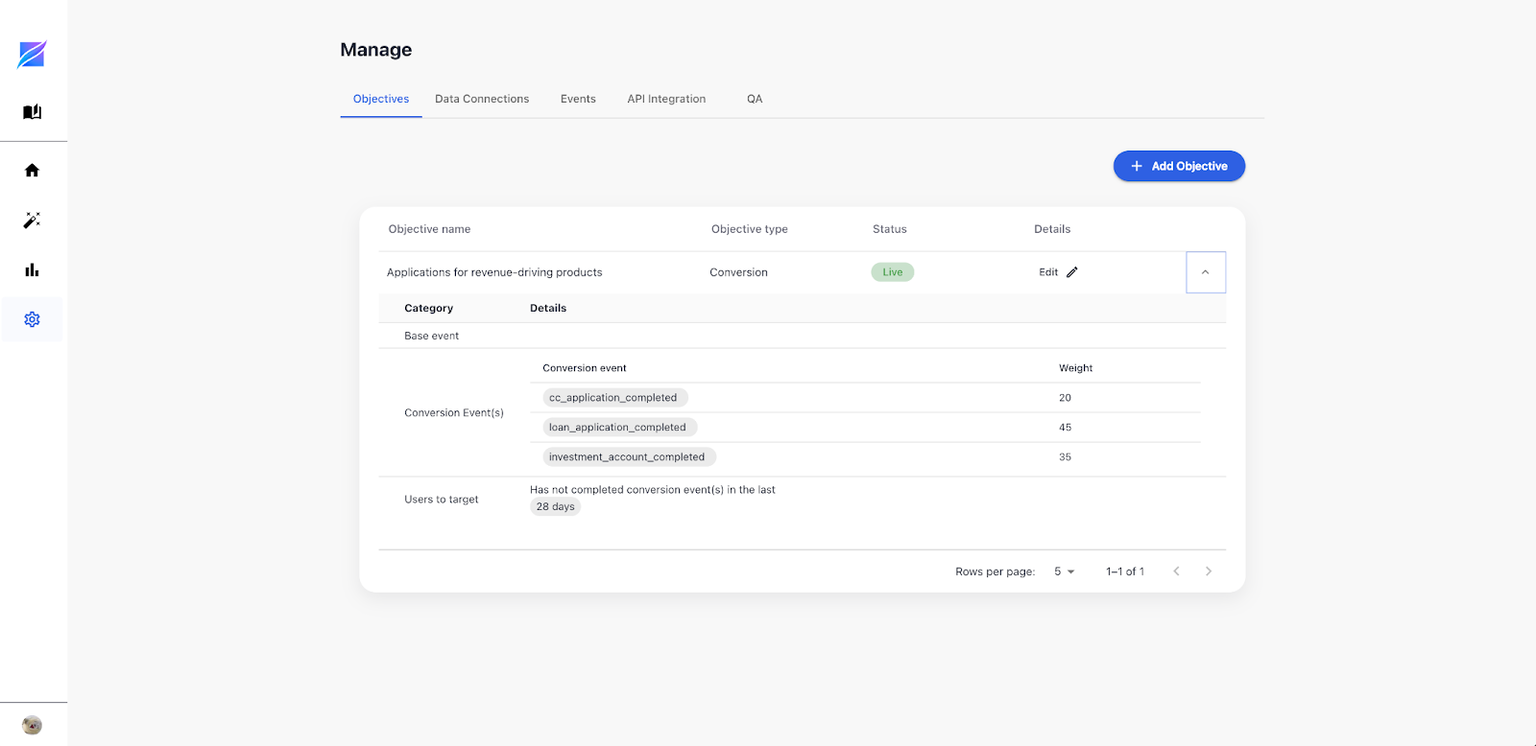
Task: Go to next page of results
Action: tap(1208, 571)
